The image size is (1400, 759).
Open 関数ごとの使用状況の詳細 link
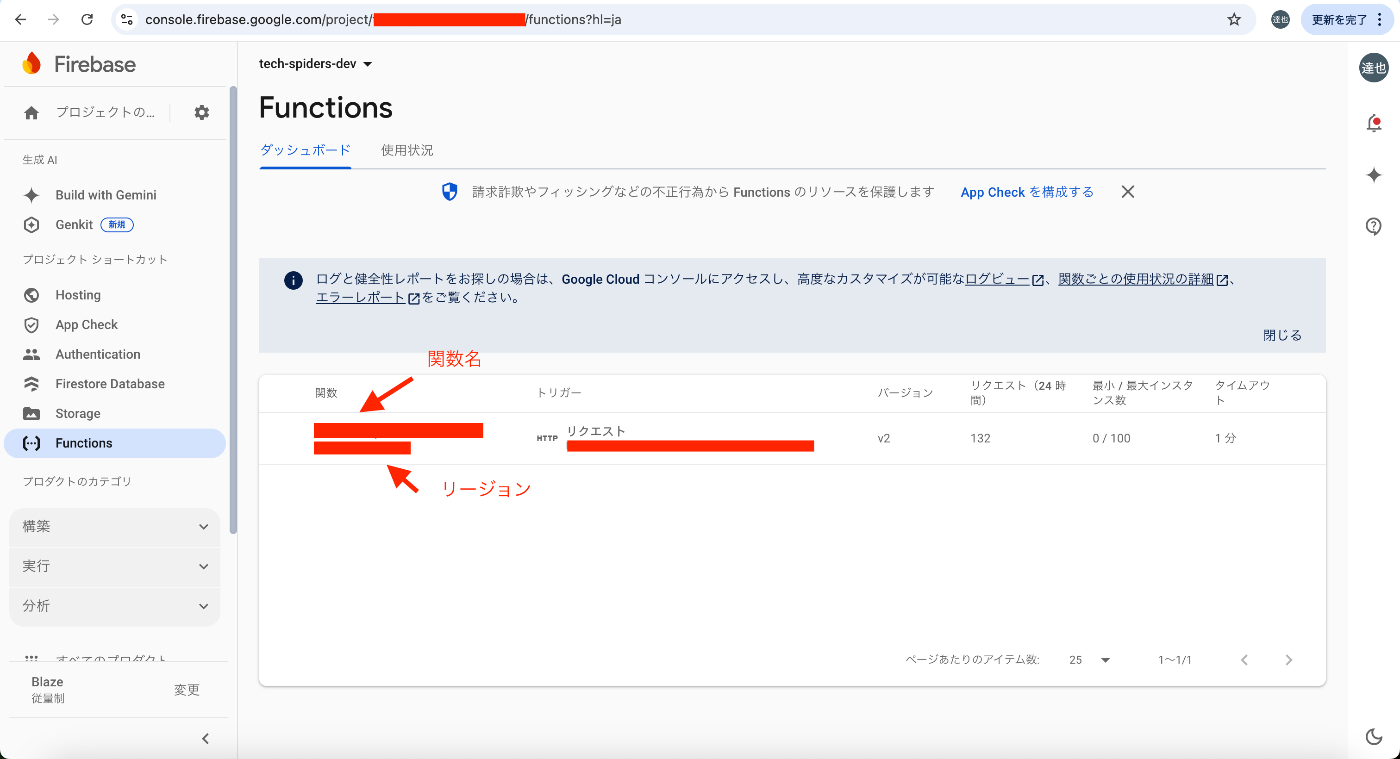coord(1143,280)
